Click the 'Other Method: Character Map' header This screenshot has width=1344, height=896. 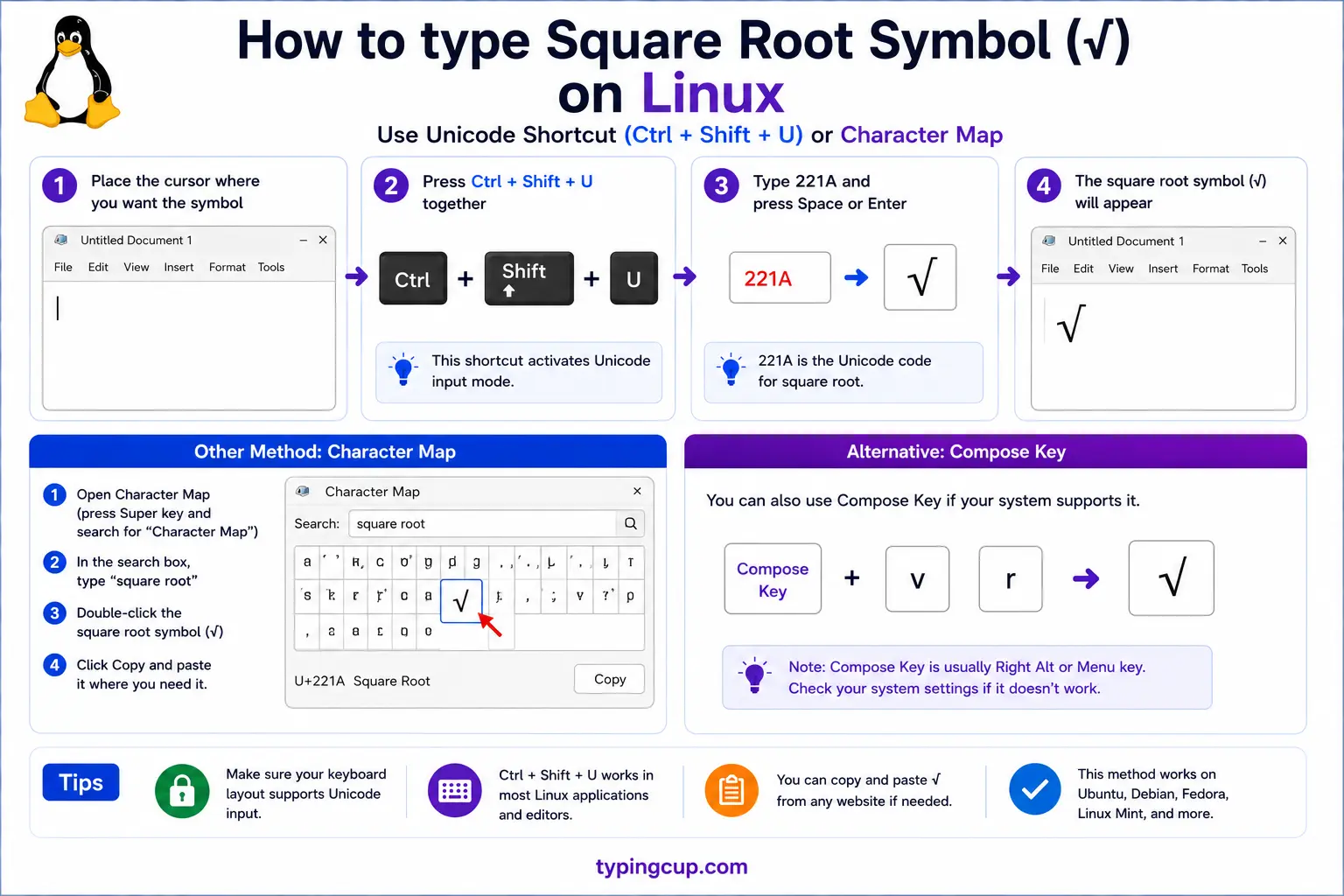(347, 451)
